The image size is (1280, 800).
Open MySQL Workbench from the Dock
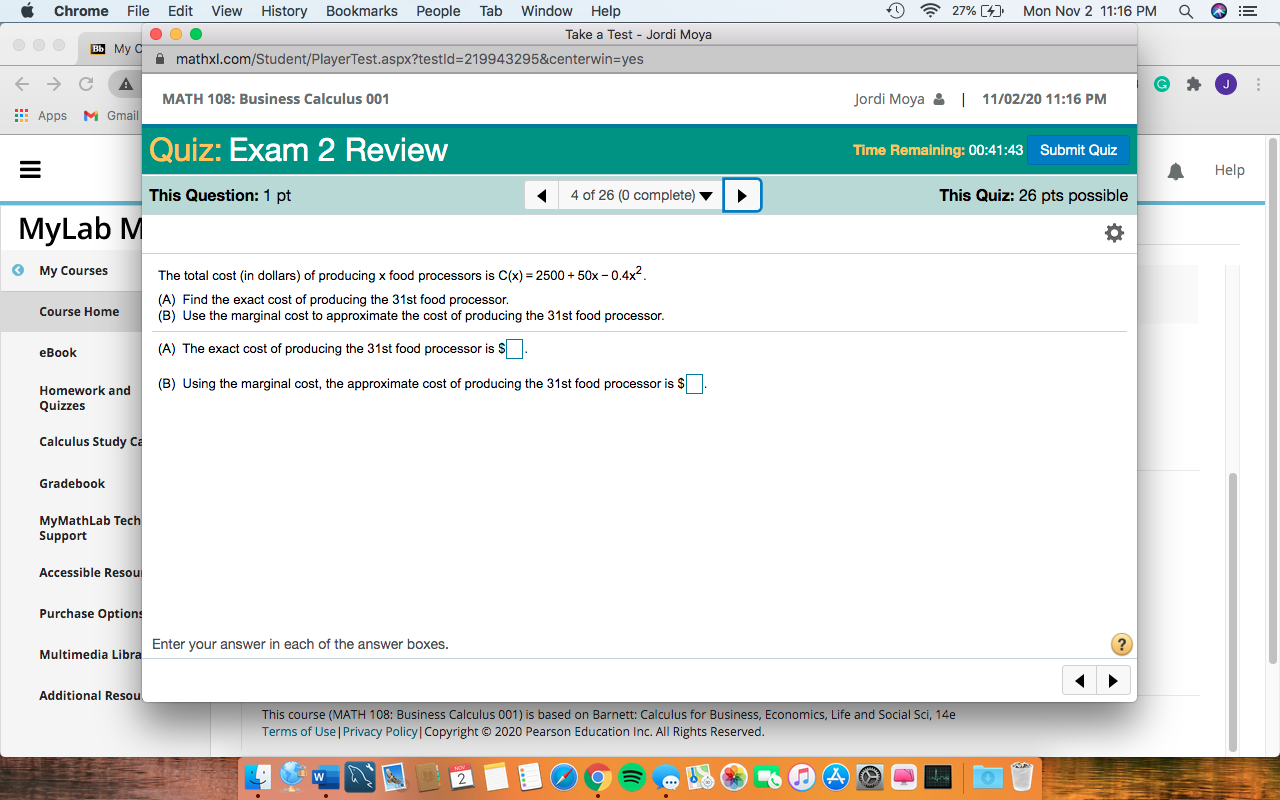[x=360, y=777]
